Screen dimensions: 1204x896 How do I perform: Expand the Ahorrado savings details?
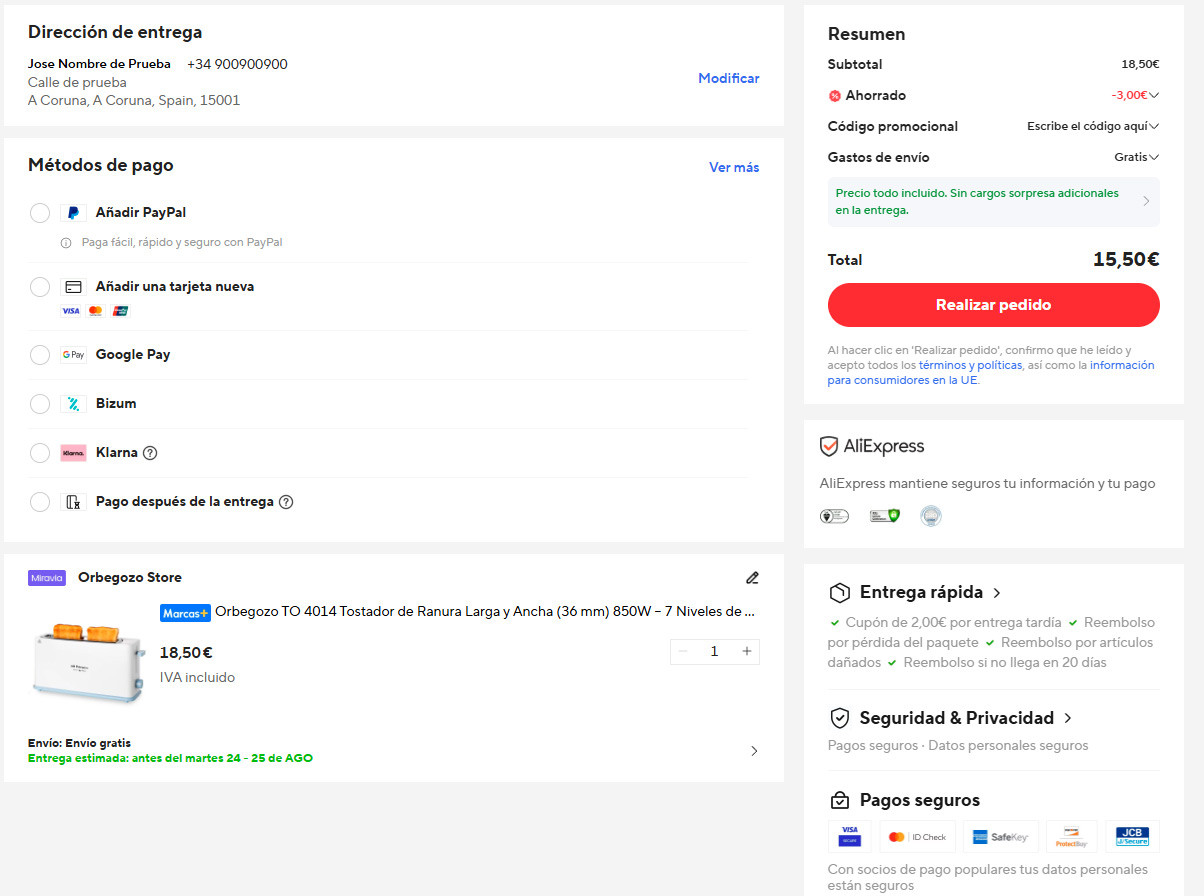pyautogui.click(x=1154, y=96)
